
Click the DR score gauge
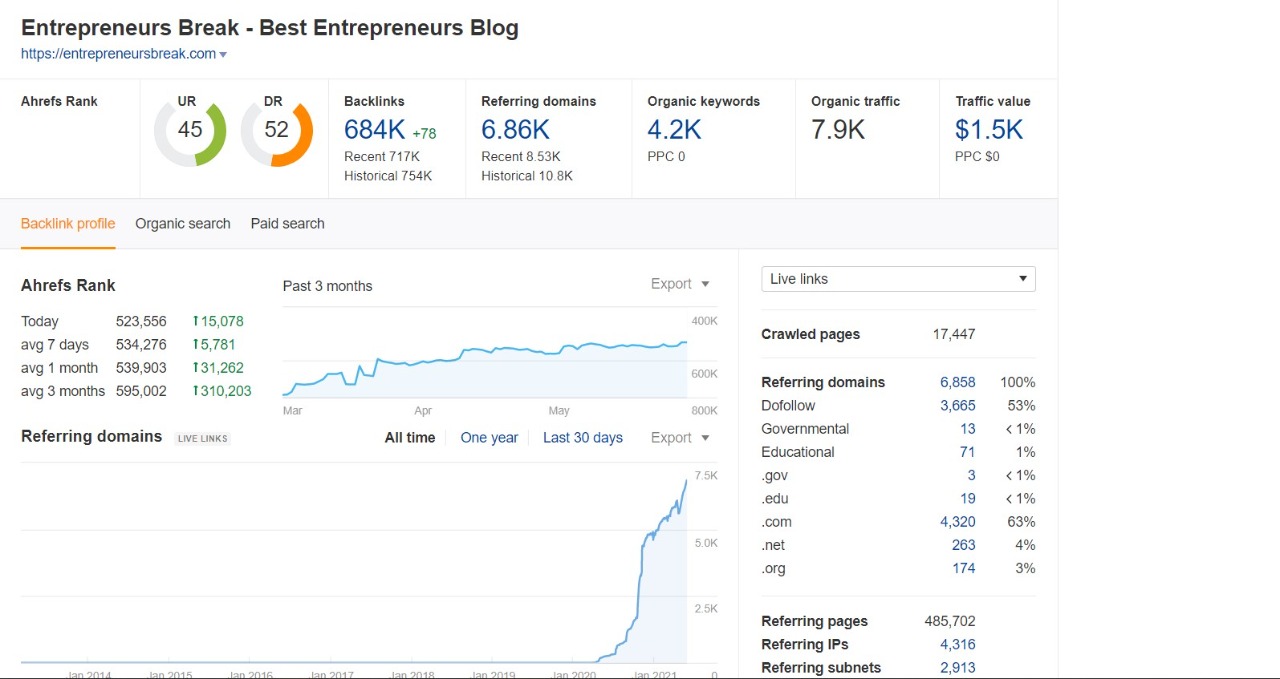(274, 128)
